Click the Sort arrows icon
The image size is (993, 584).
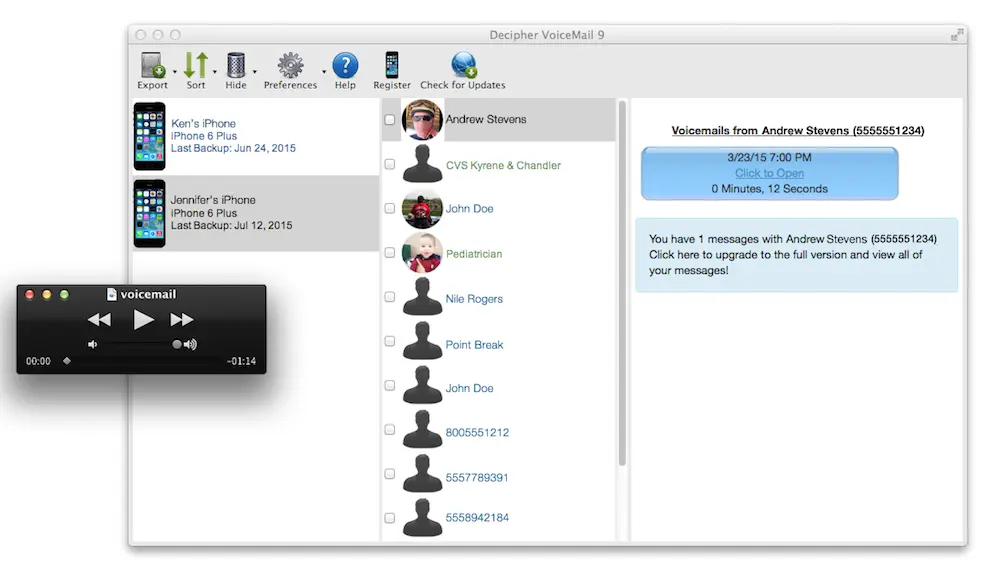195,66
